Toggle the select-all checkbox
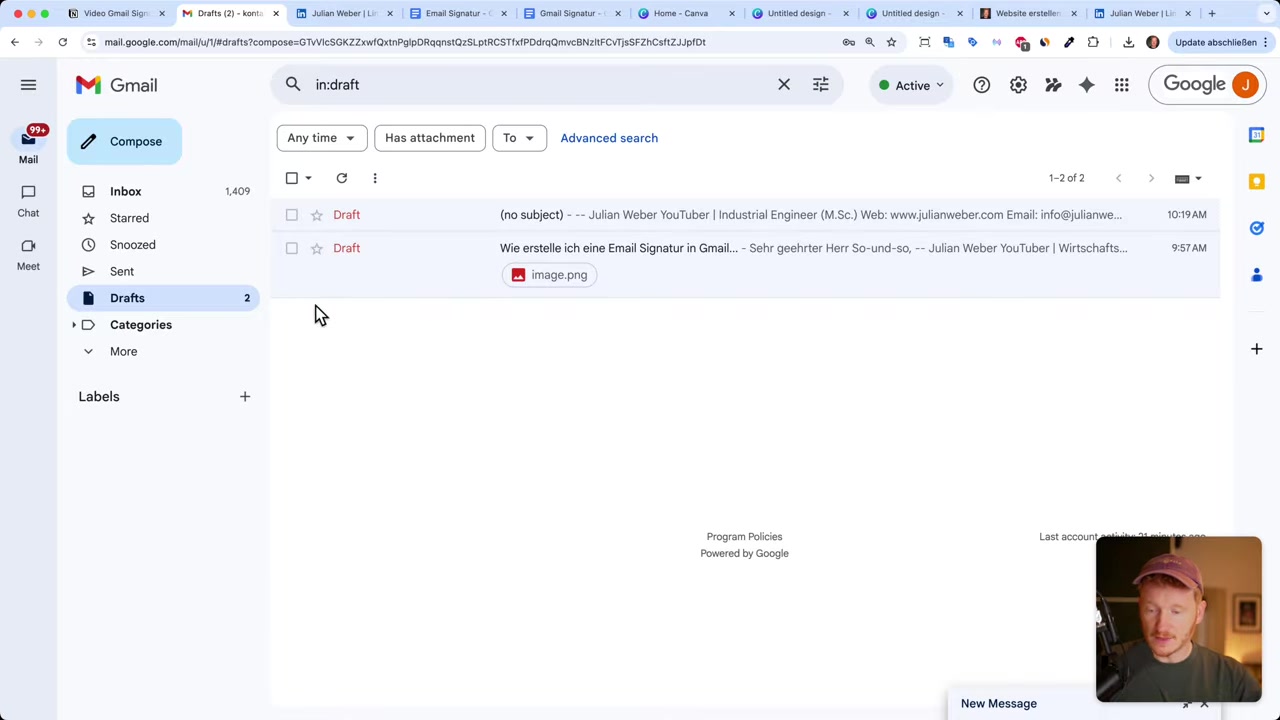The image size is (1280, 720). 291,178
